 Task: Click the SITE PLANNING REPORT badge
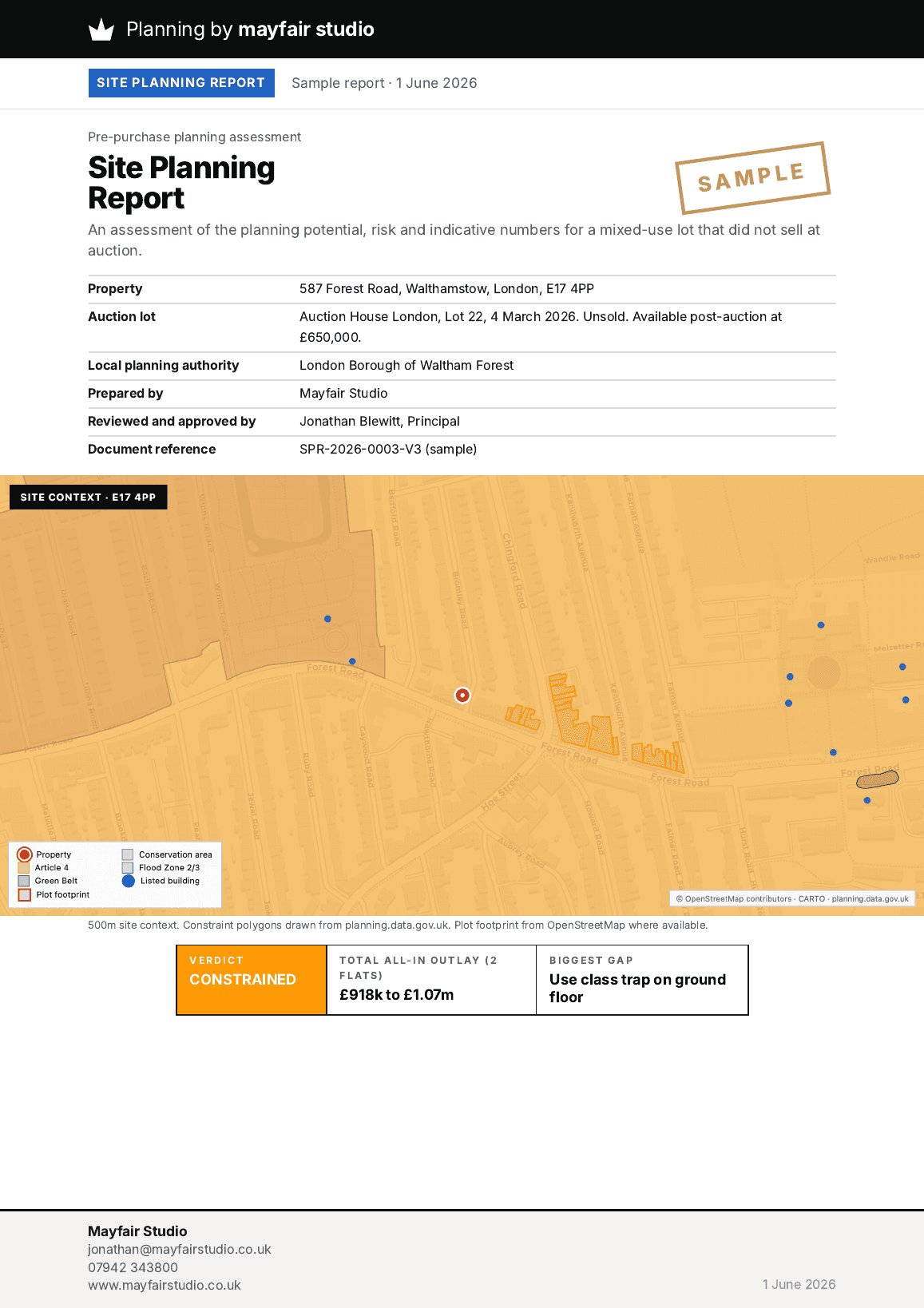[x=181, y=83]
